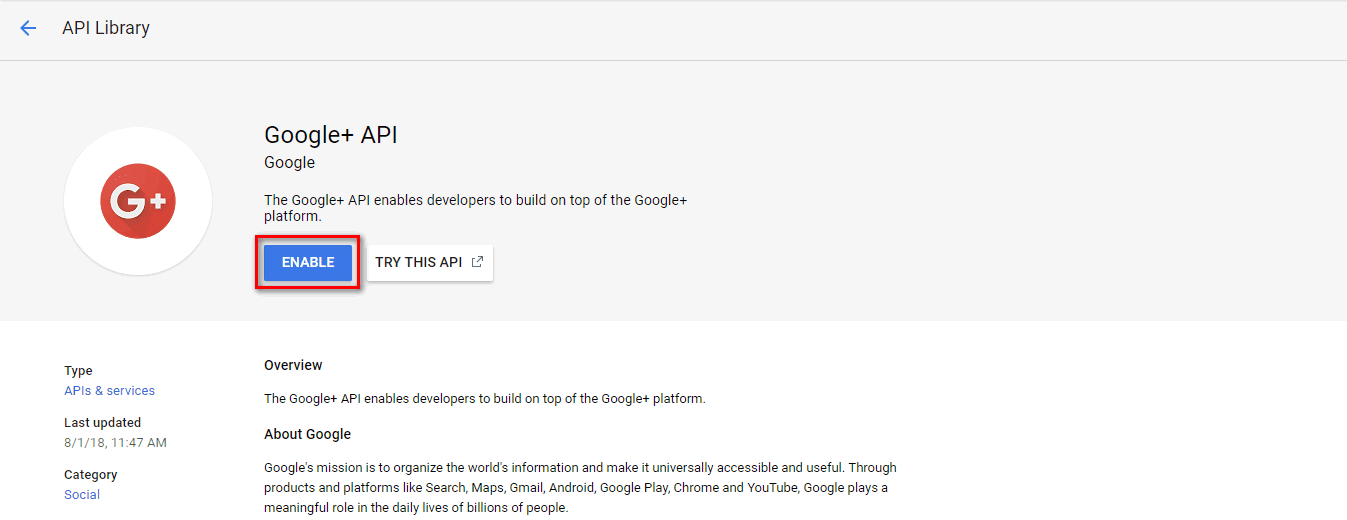1347x520 pixels.
Task: Enable the Google+ API
Action: [x=308, y=262]
